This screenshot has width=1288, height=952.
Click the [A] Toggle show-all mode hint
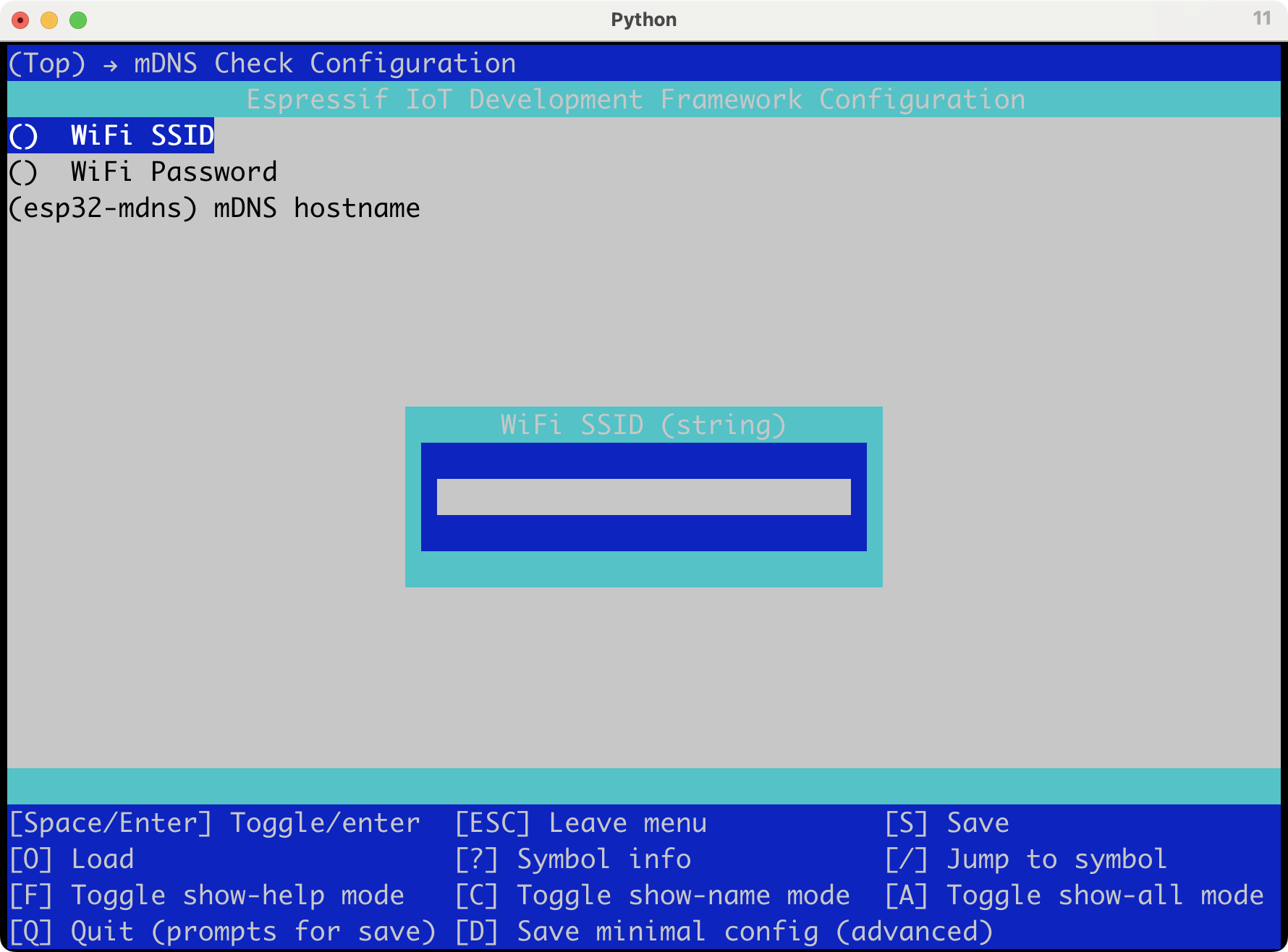click(x=1074, y=895)
